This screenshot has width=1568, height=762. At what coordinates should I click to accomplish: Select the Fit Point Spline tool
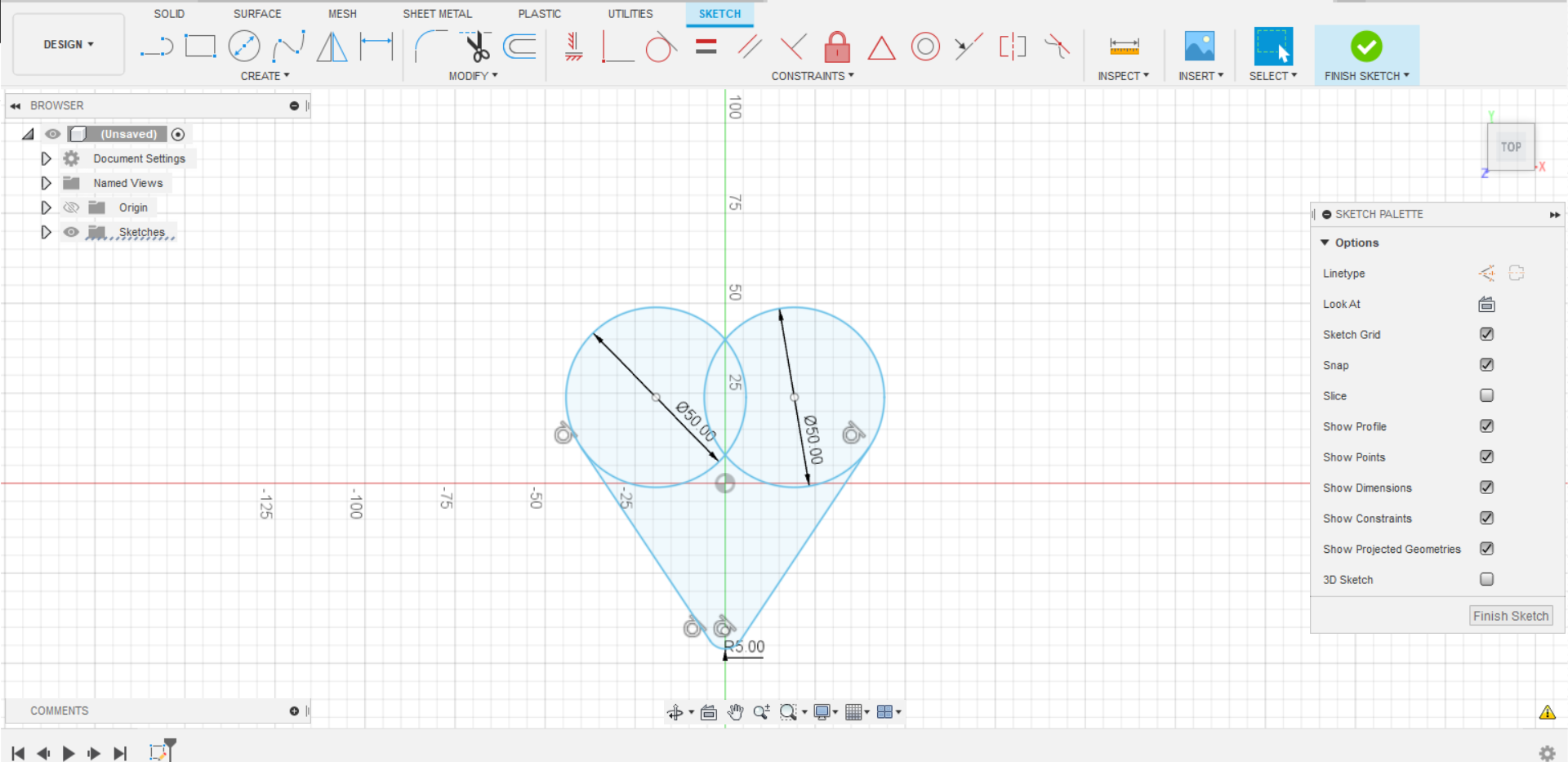point(289,47)
